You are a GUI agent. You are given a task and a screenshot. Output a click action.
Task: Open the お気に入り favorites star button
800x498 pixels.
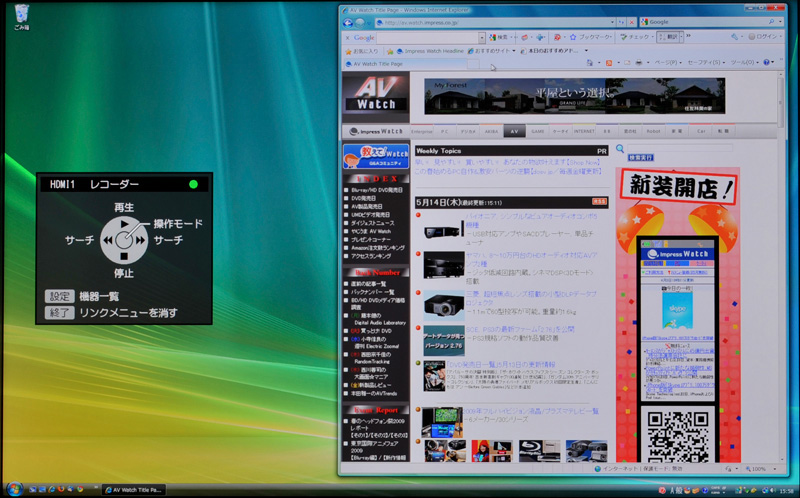[362, 51]
